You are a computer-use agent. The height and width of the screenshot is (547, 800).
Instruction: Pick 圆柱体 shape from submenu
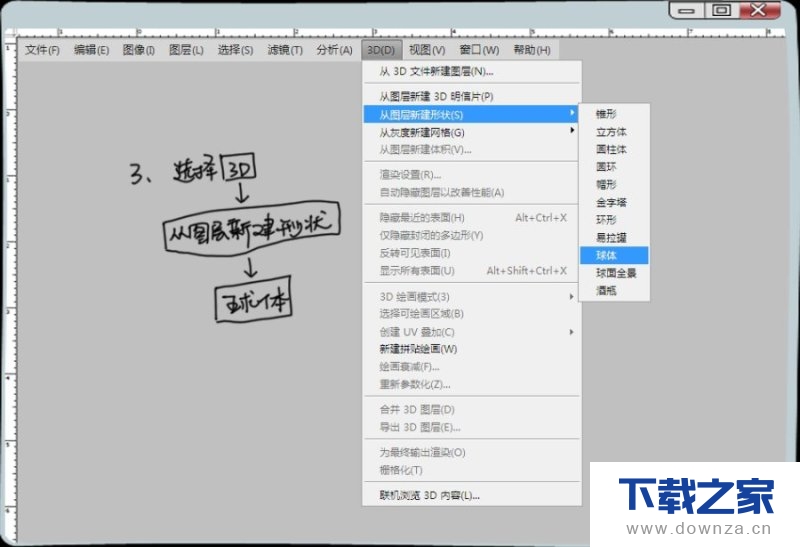point(614,150)
